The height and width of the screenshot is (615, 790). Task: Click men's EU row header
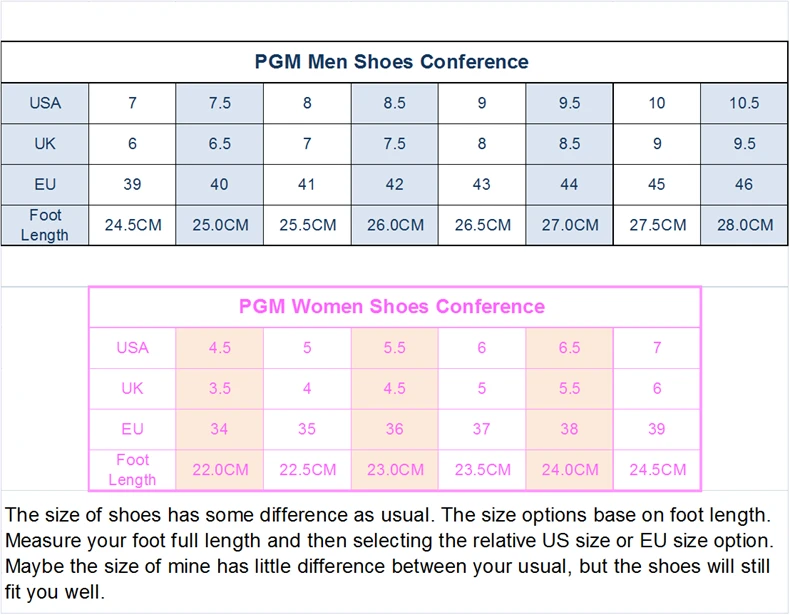click(45, 184)
